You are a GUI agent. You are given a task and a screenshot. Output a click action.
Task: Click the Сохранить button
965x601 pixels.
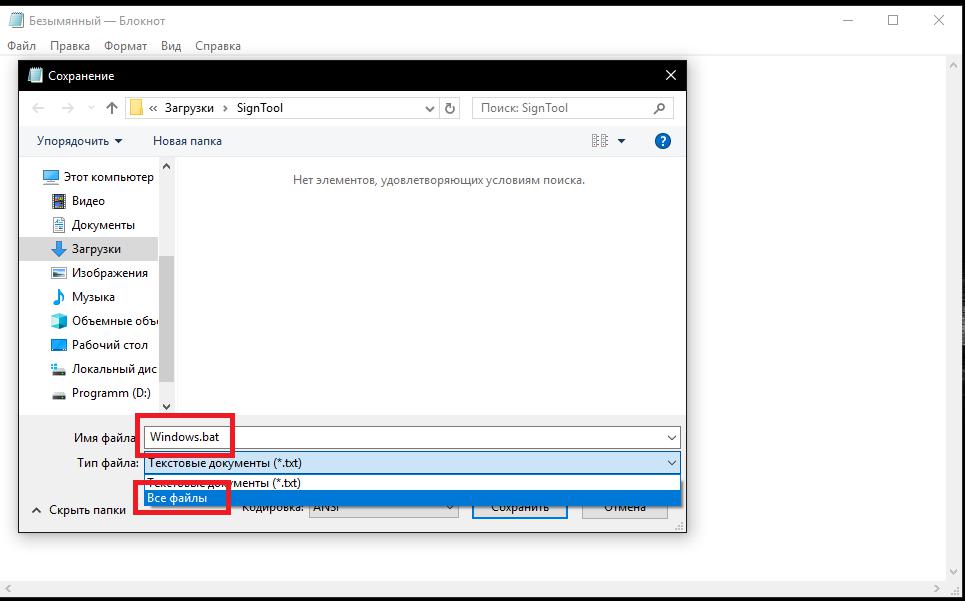point(519,510)
